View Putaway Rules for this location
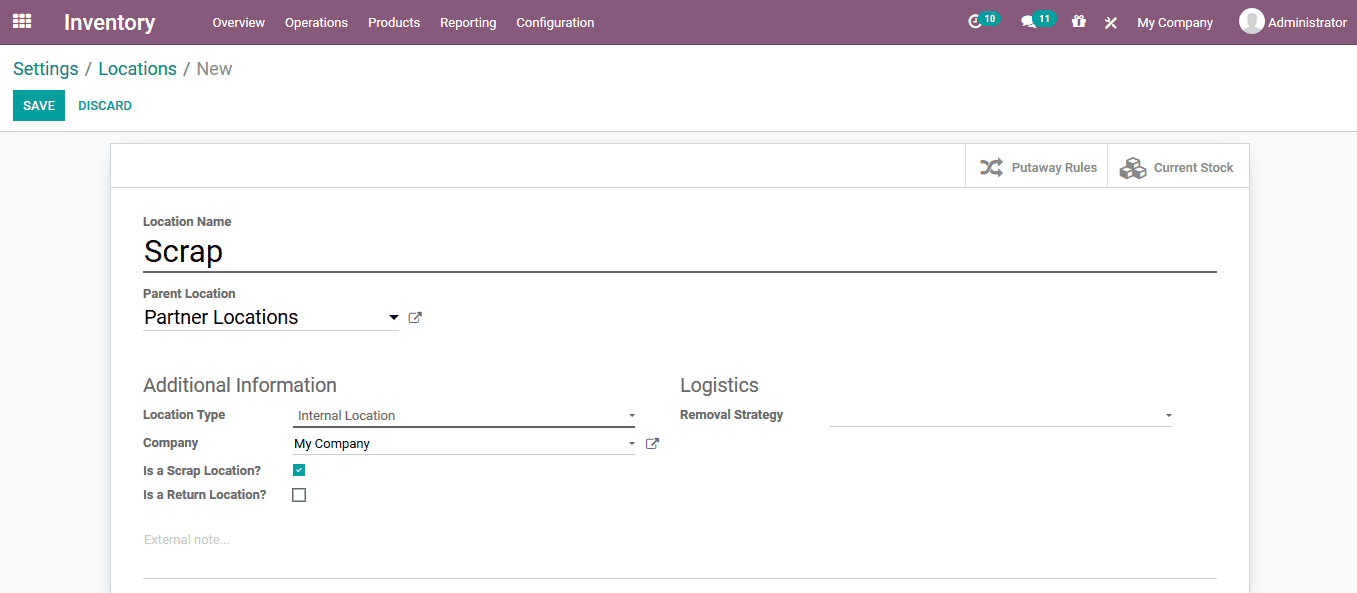1357x593 pixels. click(x=1040, y=166)
